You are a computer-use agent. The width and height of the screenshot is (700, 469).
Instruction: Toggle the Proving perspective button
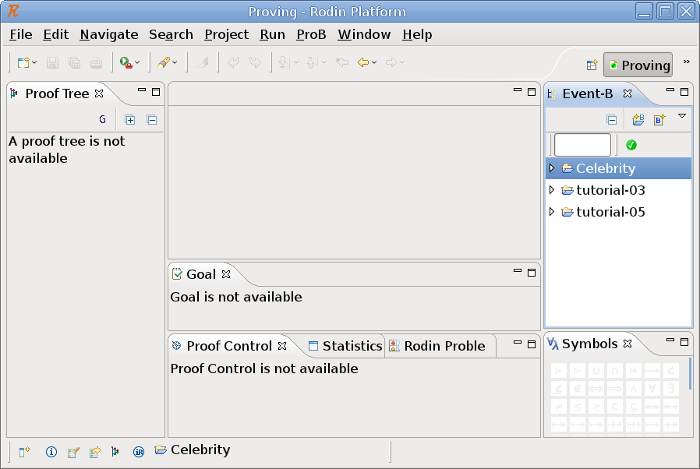click(x=638, y=65)
